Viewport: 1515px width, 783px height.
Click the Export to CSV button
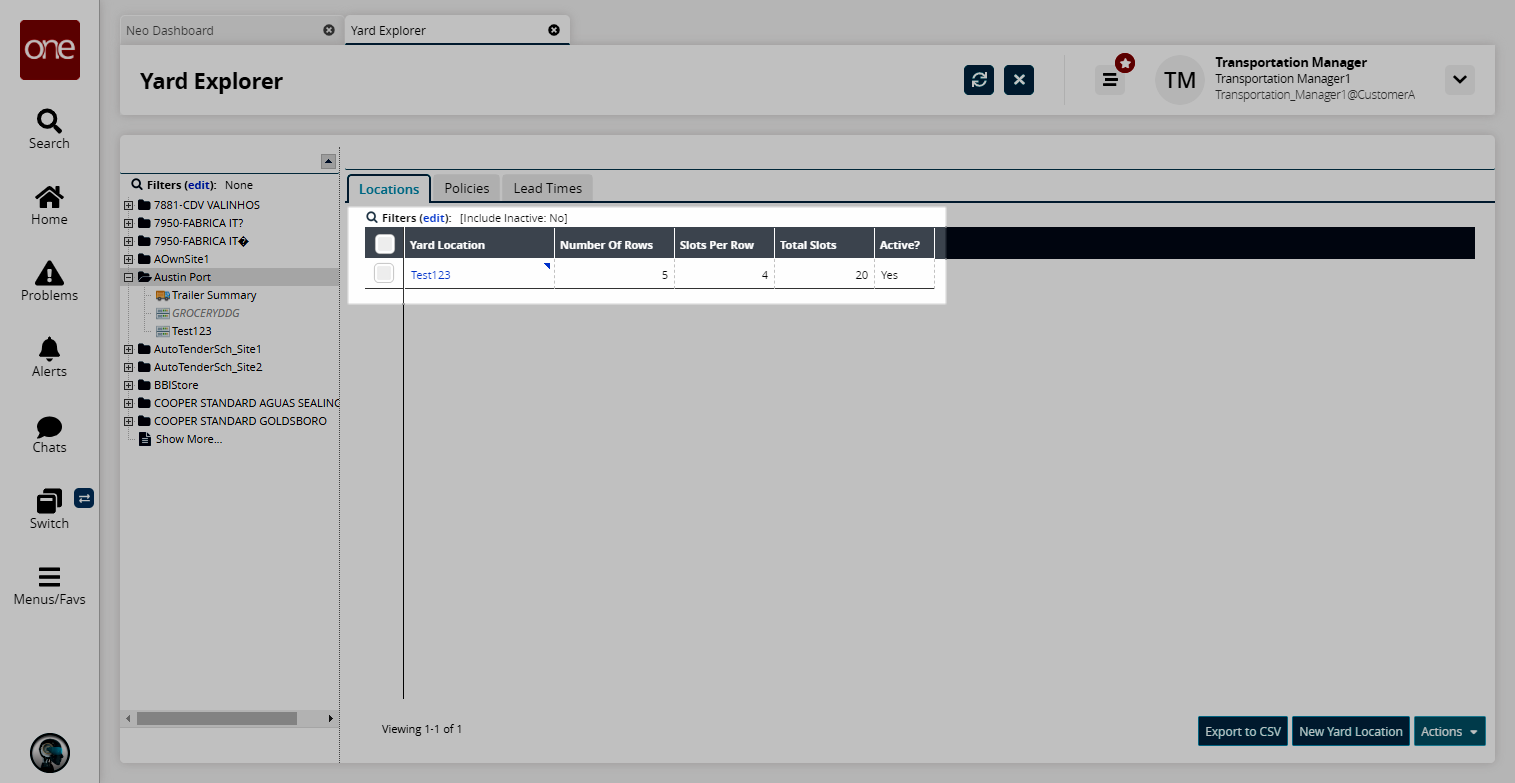point(1243,731)
